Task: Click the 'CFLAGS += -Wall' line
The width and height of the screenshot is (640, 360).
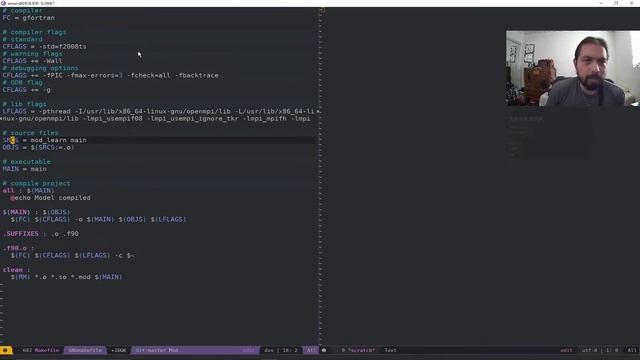Action: [32, 61]
